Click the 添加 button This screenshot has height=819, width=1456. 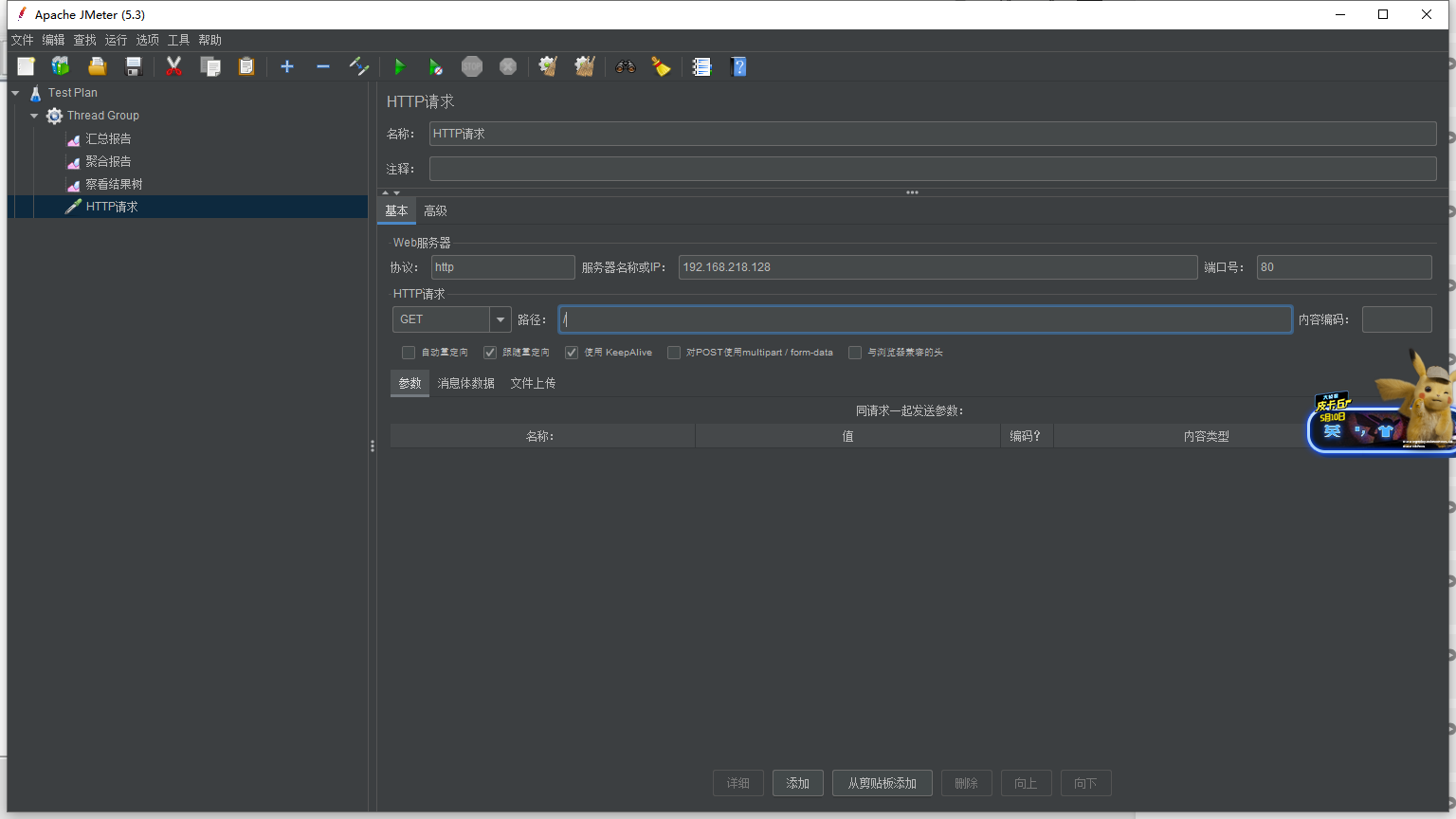797,783
